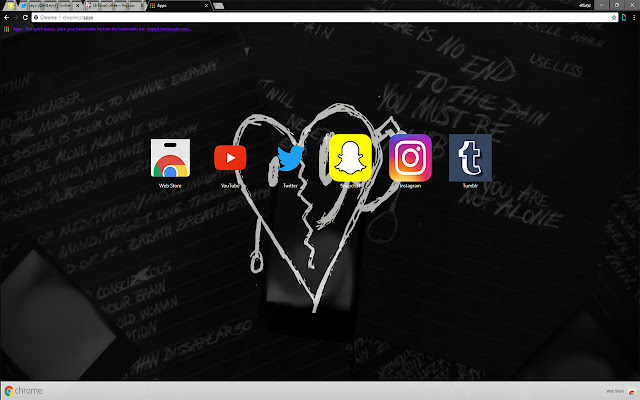Launch the Tumblr app icon
The image size is (640, 400).
pos(470,158)
